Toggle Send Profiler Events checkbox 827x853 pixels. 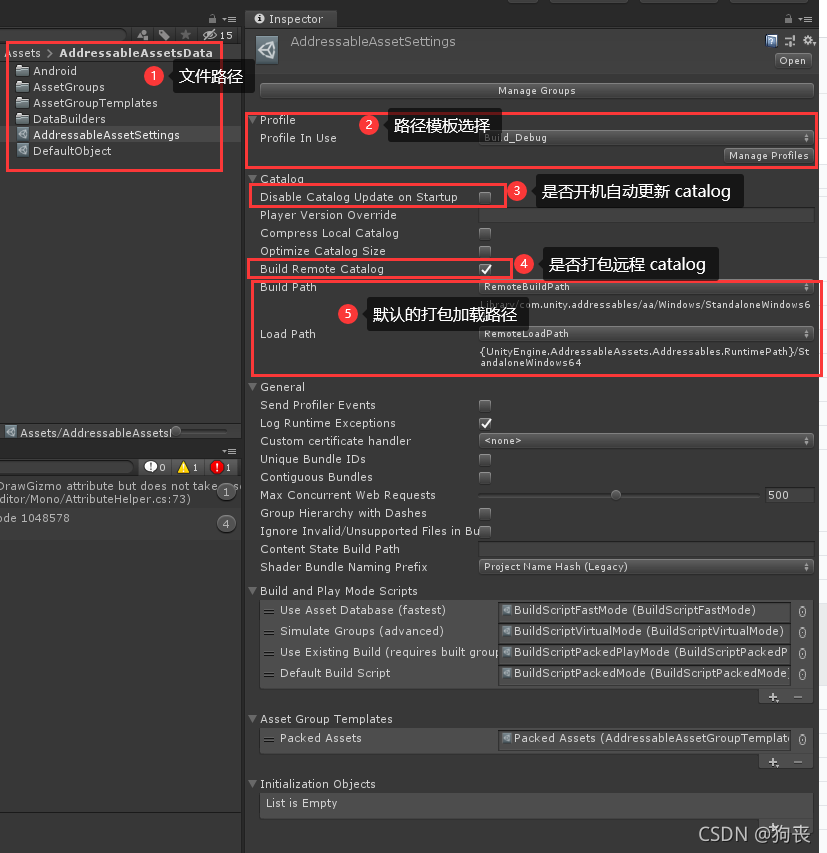(485, 405)
